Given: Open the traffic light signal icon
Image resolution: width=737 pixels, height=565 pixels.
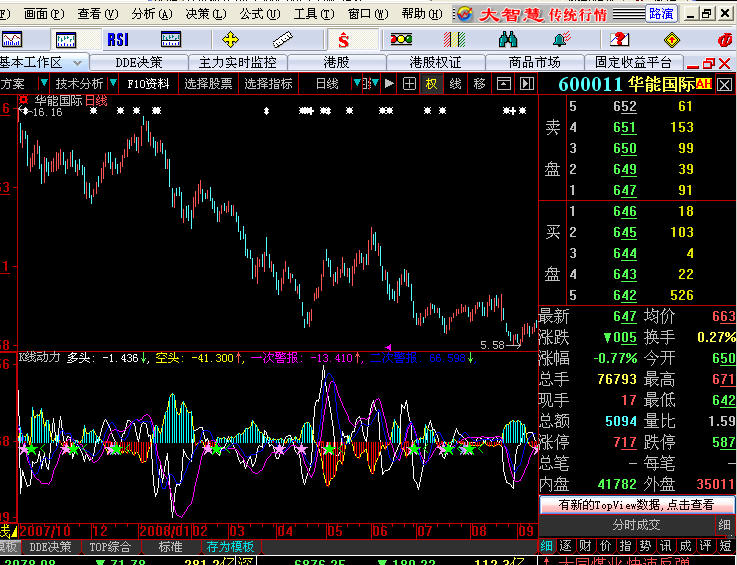Looking at the screenshot, I should point(401,39).
